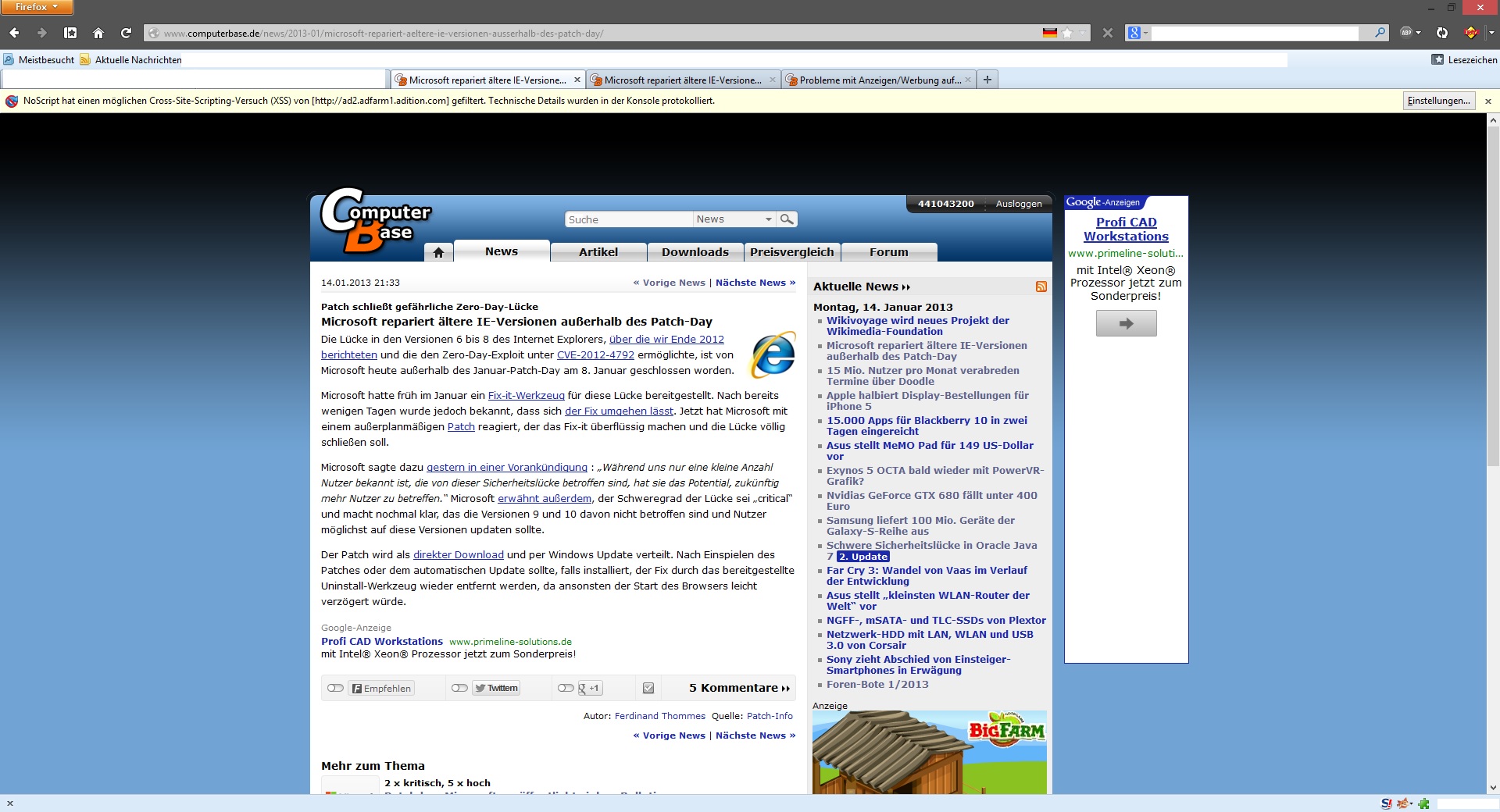Image resolution: width=1500 pixels, height=812 pixels.
Task: Open the Aktuelle News RSS feed icon
Action: (x=1041, y=287)
